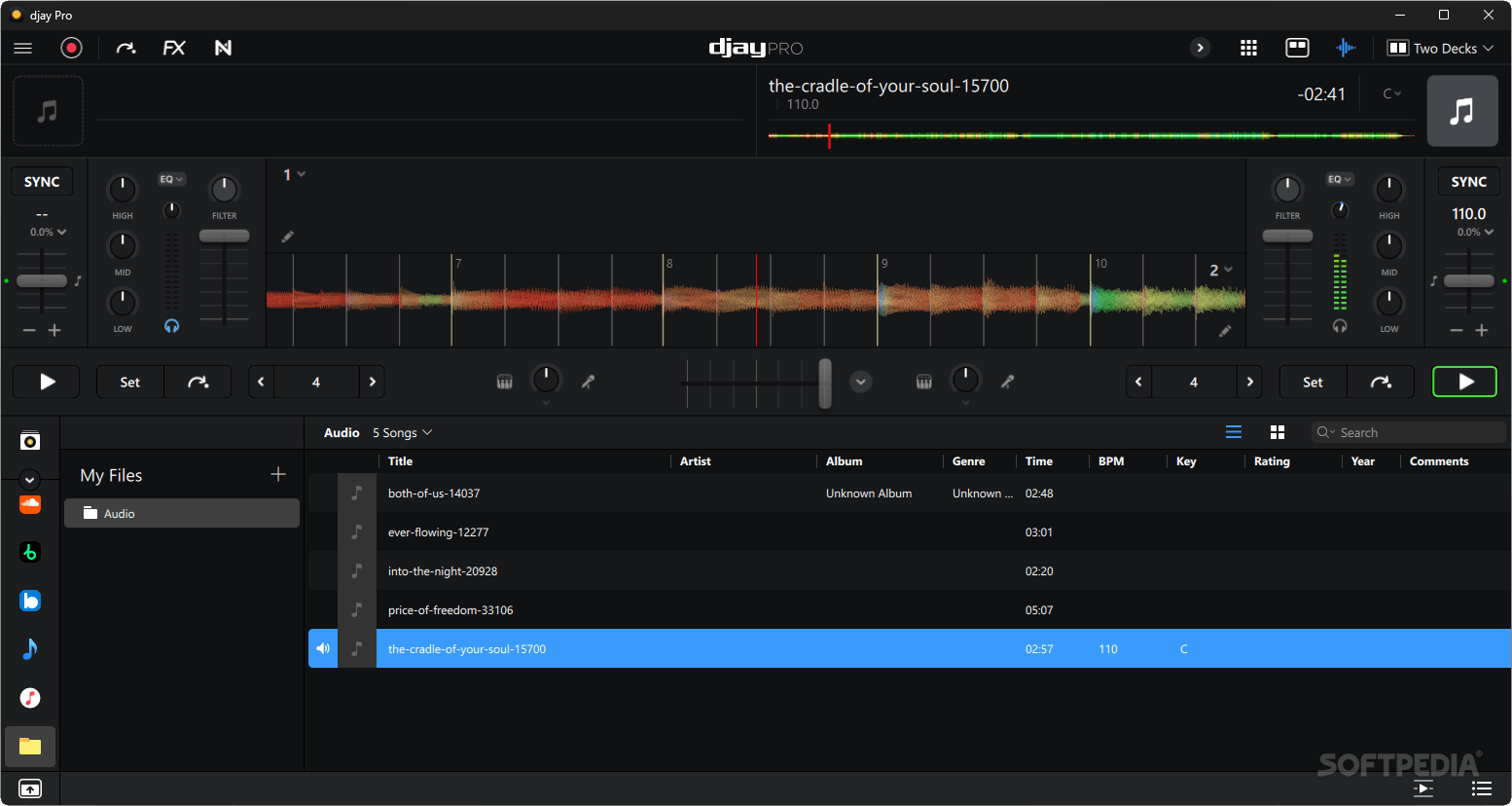
Task: Expand the toolbar right-arrow button
Action: point(1201,48)
